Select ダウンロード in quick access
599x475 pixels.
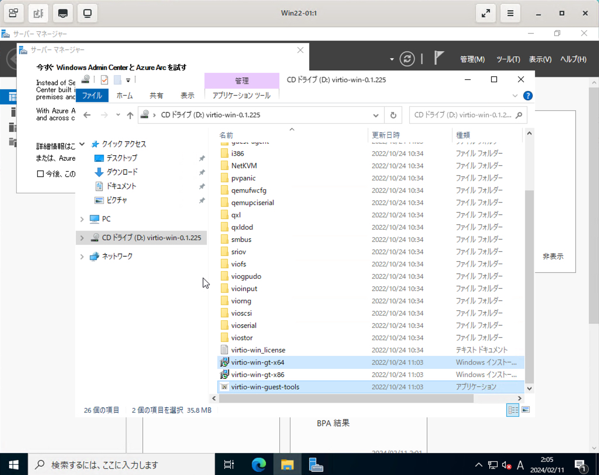[122, 172]
